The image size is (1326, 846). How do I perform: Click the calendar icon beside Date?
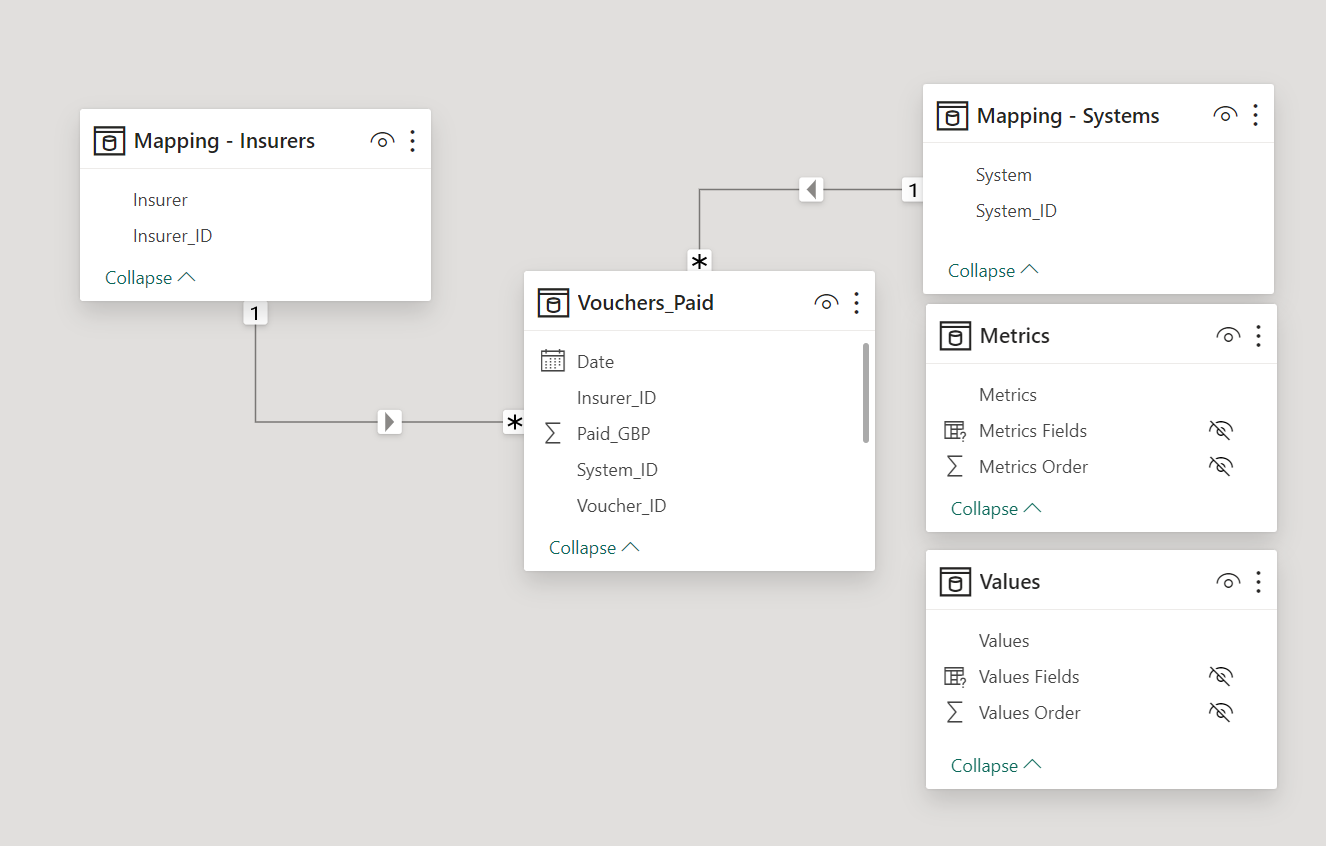[x=553, y=361]
